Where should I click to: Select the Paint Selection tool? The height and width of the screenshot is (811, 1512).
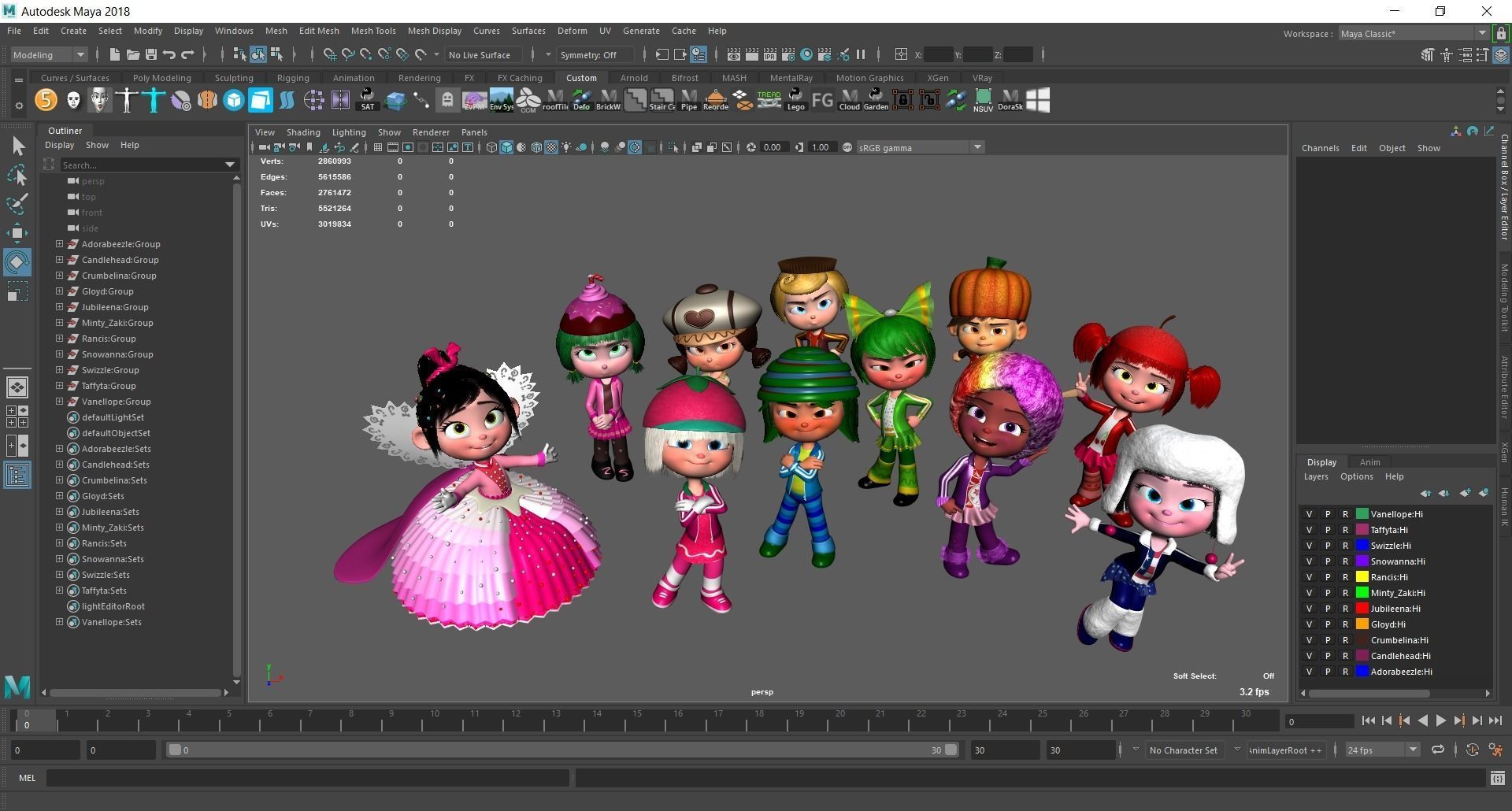click(x=17, y=204)
